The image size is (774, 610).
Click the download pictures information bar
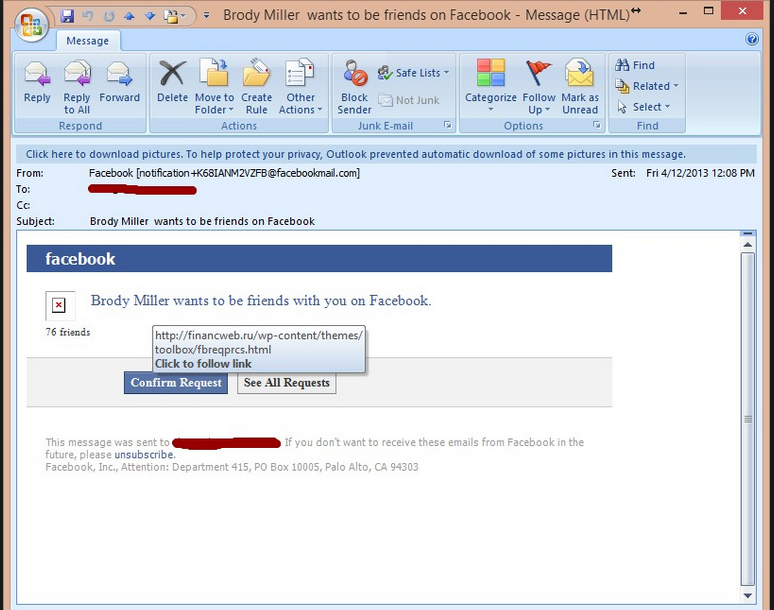click(x=356, y=154)
